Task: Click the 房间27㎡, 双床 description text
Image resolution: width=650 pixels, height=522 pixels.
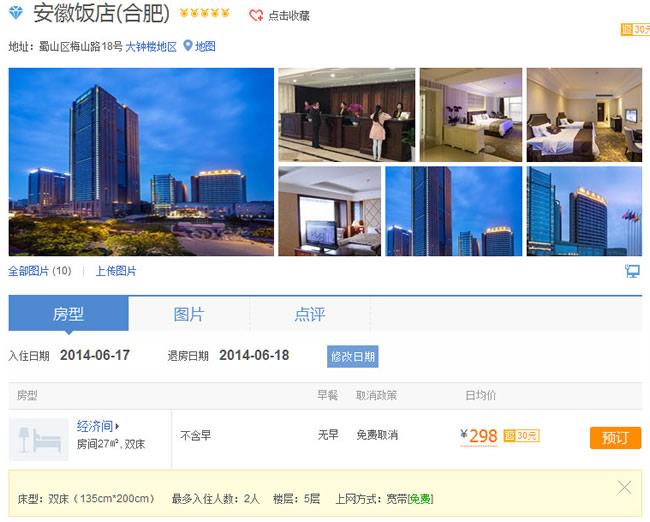Action: coord(111,444)
